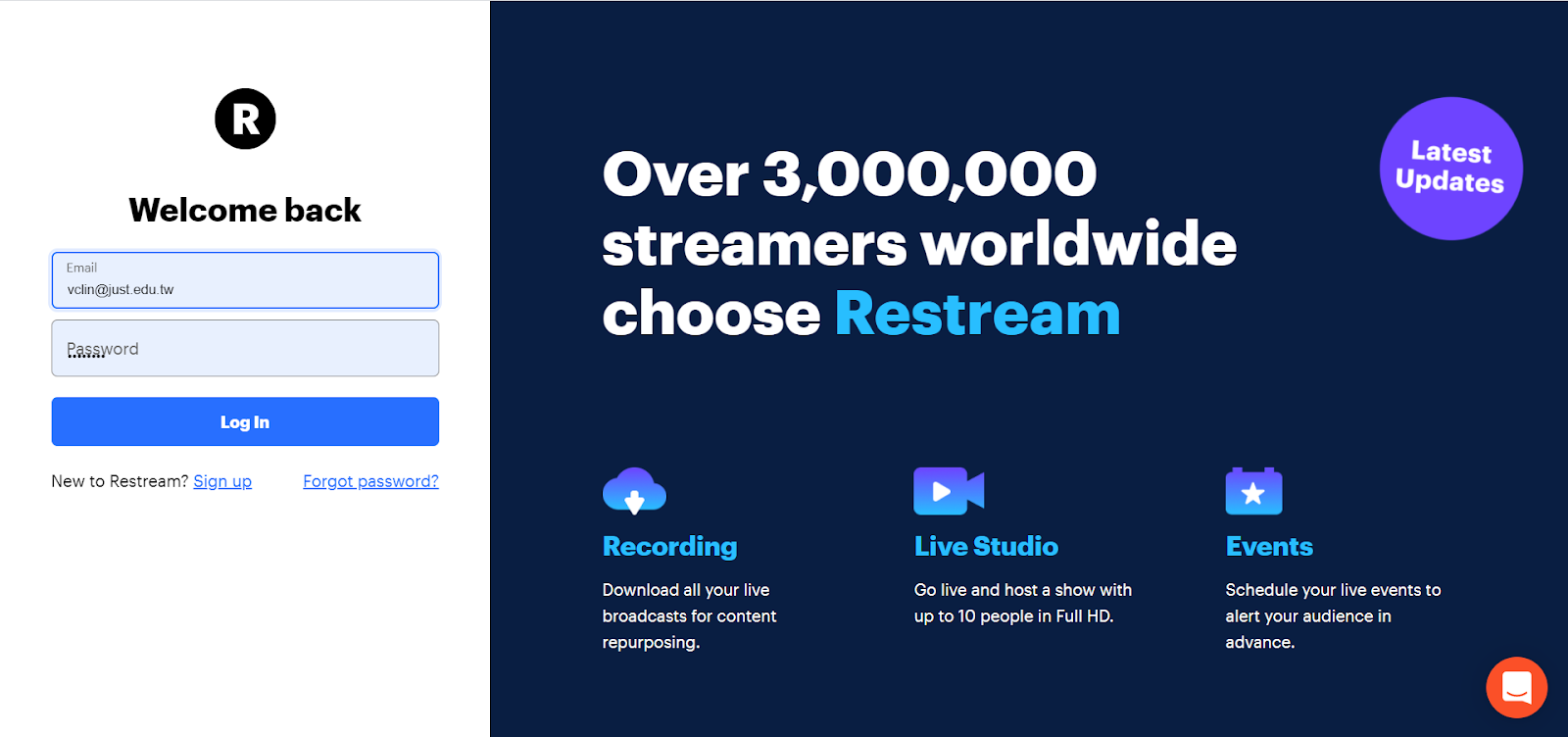Click the Live Studio heading
Screen dimensions: 1568x737
coord(986,547)
